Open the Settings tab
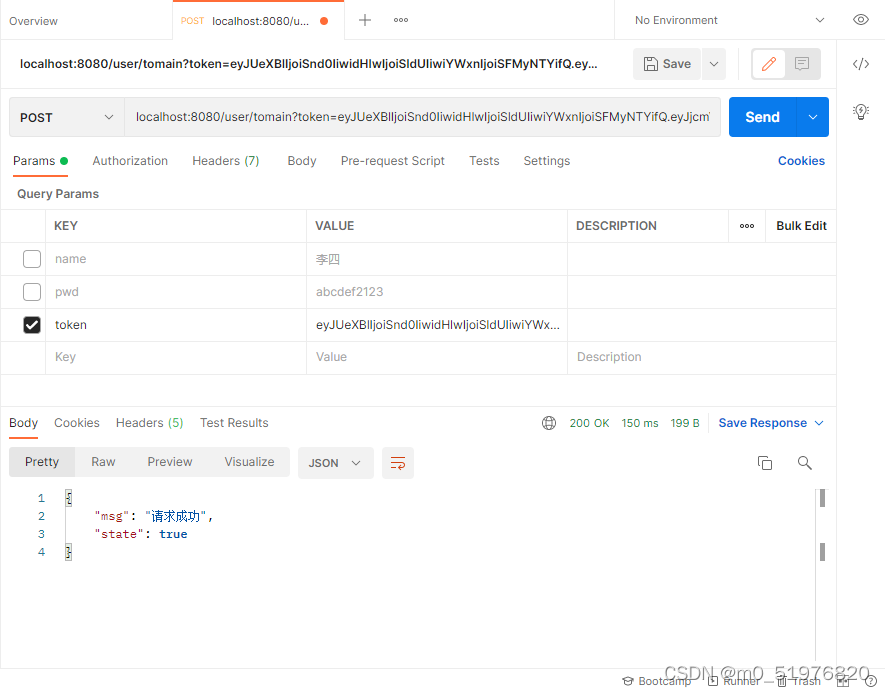 click(x=547, y=161)
